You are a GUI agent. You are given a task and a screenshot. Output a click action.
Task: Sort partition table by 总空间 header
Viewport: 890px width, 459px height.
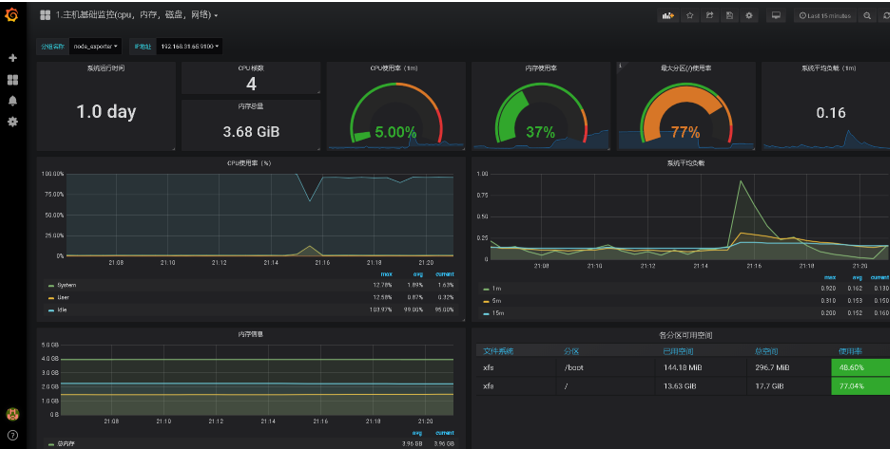tap(767, 351)
